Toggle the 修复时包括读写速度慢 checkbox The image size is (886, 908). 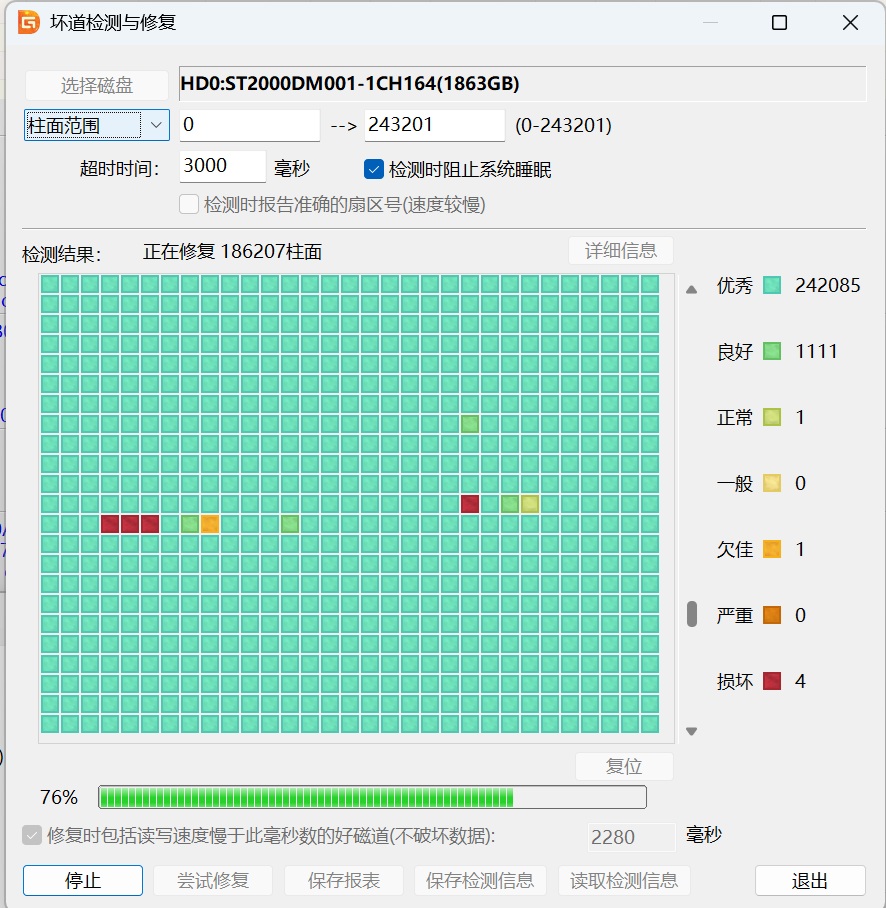32,836
